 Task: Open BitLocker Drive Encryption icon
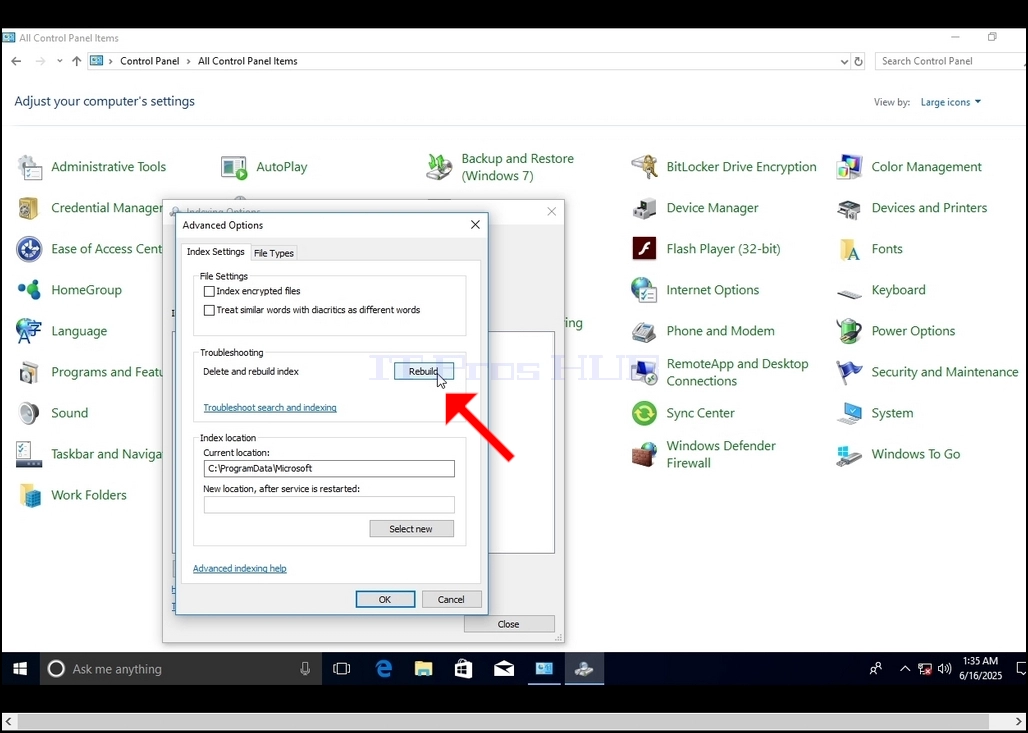[644, 167]
